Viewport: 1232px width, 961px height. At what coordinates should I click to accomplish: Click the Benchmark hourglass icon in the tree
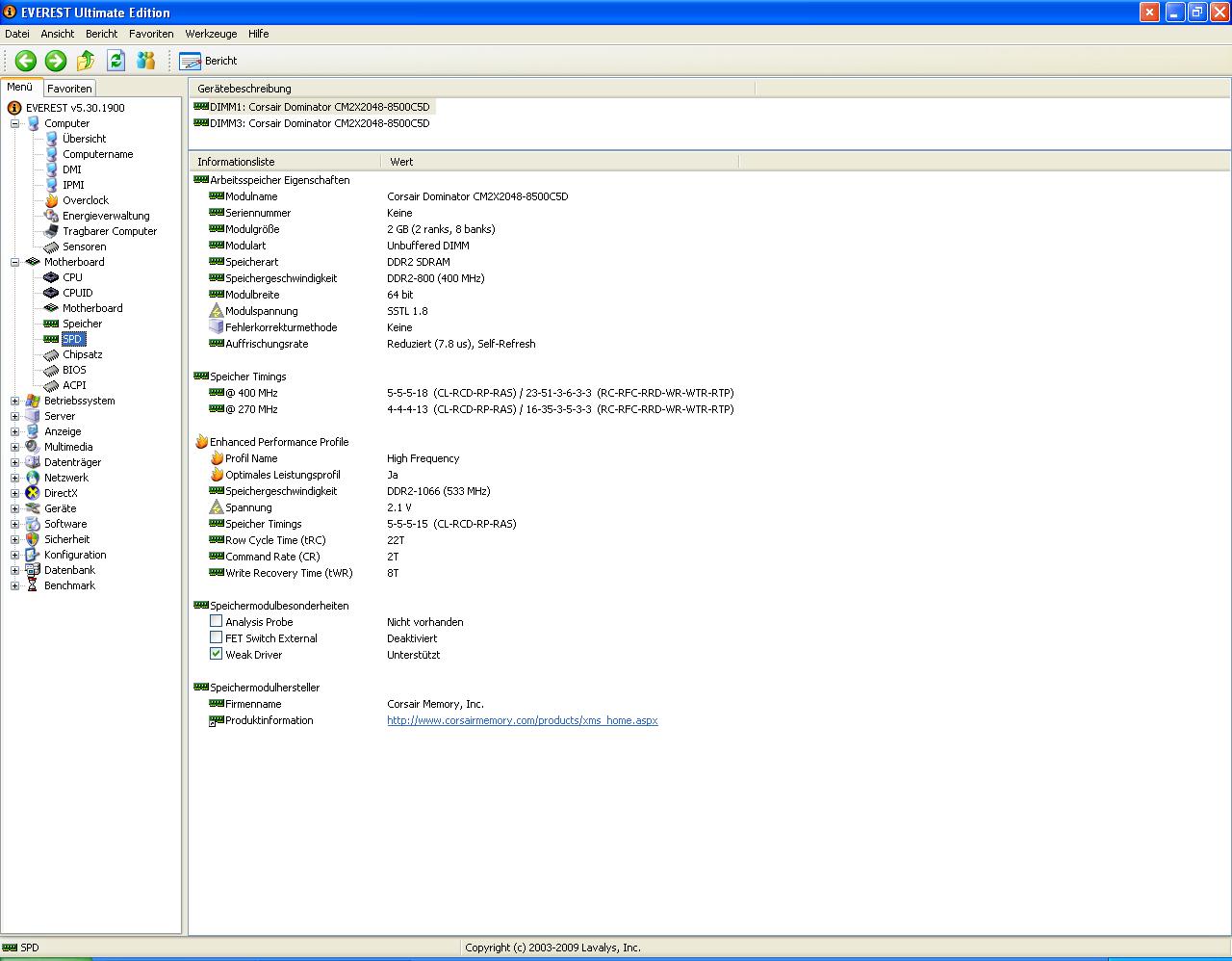pos(34,585)
